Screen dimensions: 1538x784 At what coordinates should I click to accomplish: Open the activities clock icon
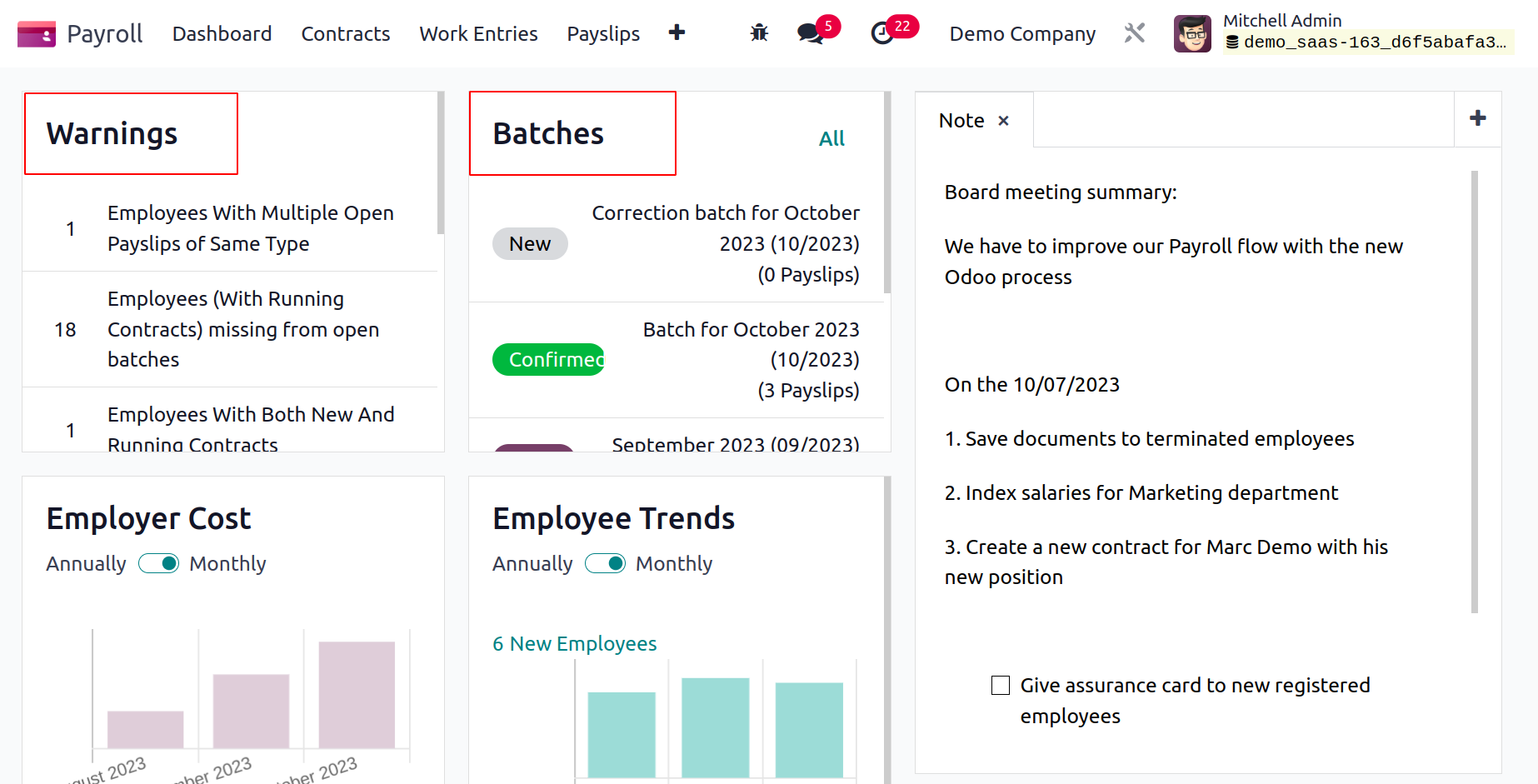(882, 33)
